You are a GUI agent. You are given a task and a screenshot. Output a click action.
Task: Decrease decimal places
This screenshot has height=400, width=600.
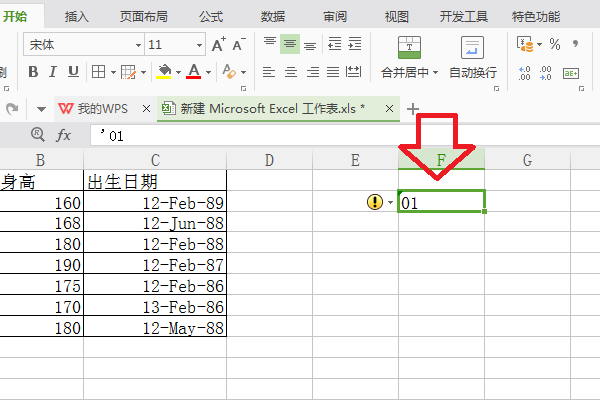(x=546, y=73)
